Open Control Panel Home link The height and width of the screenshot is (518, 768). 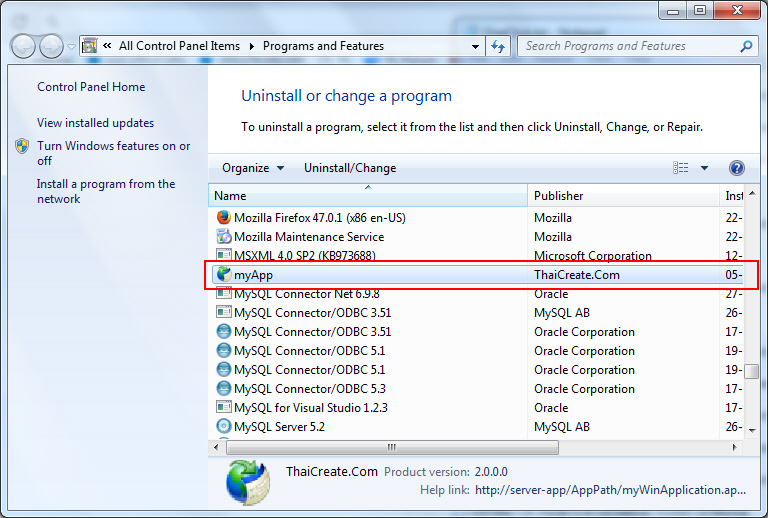pos(91,87)
